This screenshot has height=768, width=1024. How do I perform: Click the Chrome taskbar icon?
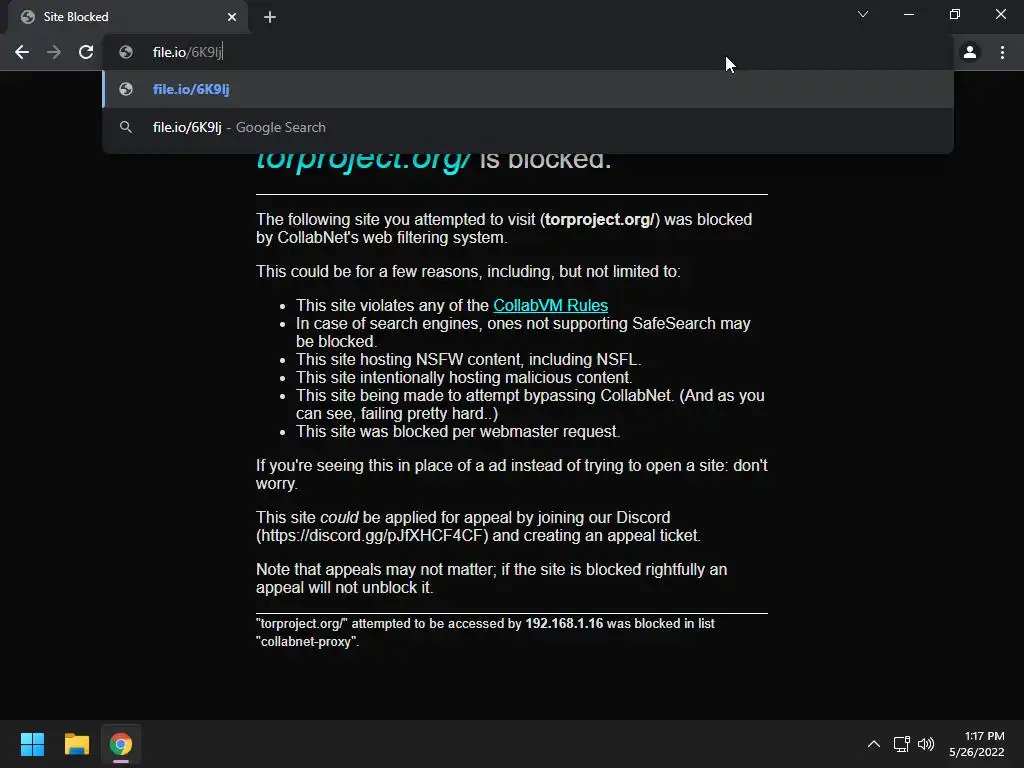tap(121, 744)
